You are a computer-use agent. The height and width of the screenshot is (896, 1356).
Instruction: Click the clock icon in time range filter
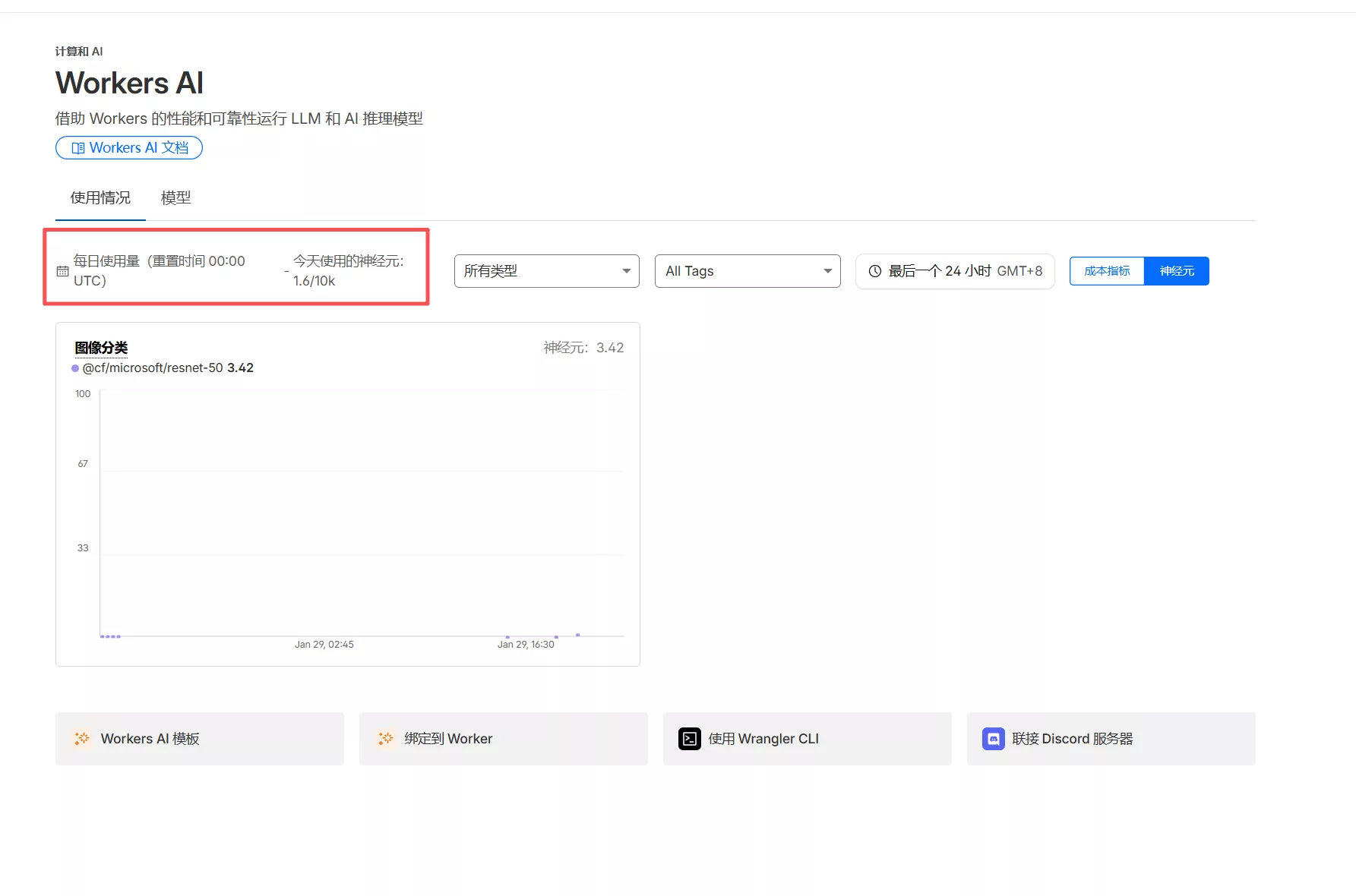point(874,271)
